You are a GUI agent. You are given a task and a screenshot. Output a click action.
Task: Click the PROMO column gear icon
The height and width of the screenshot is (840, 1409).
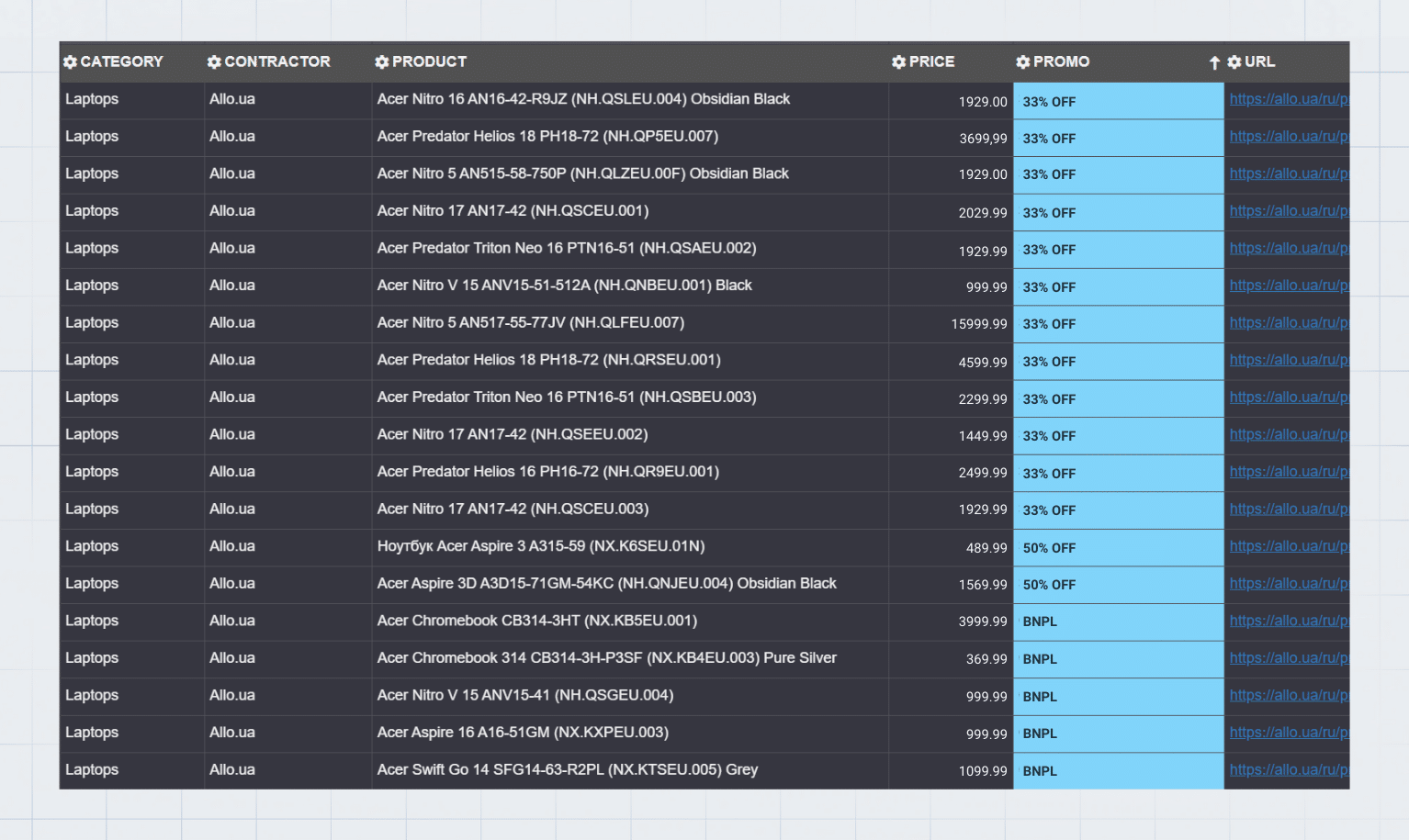click(1022, 62)
